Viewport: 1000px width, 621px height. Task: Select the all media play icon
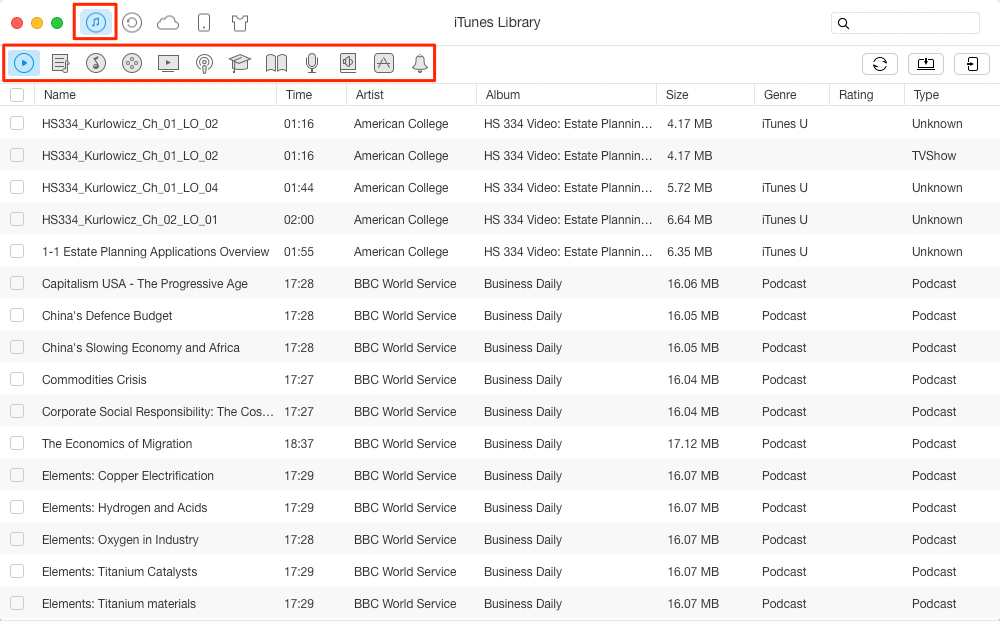[x=24, y=63]
